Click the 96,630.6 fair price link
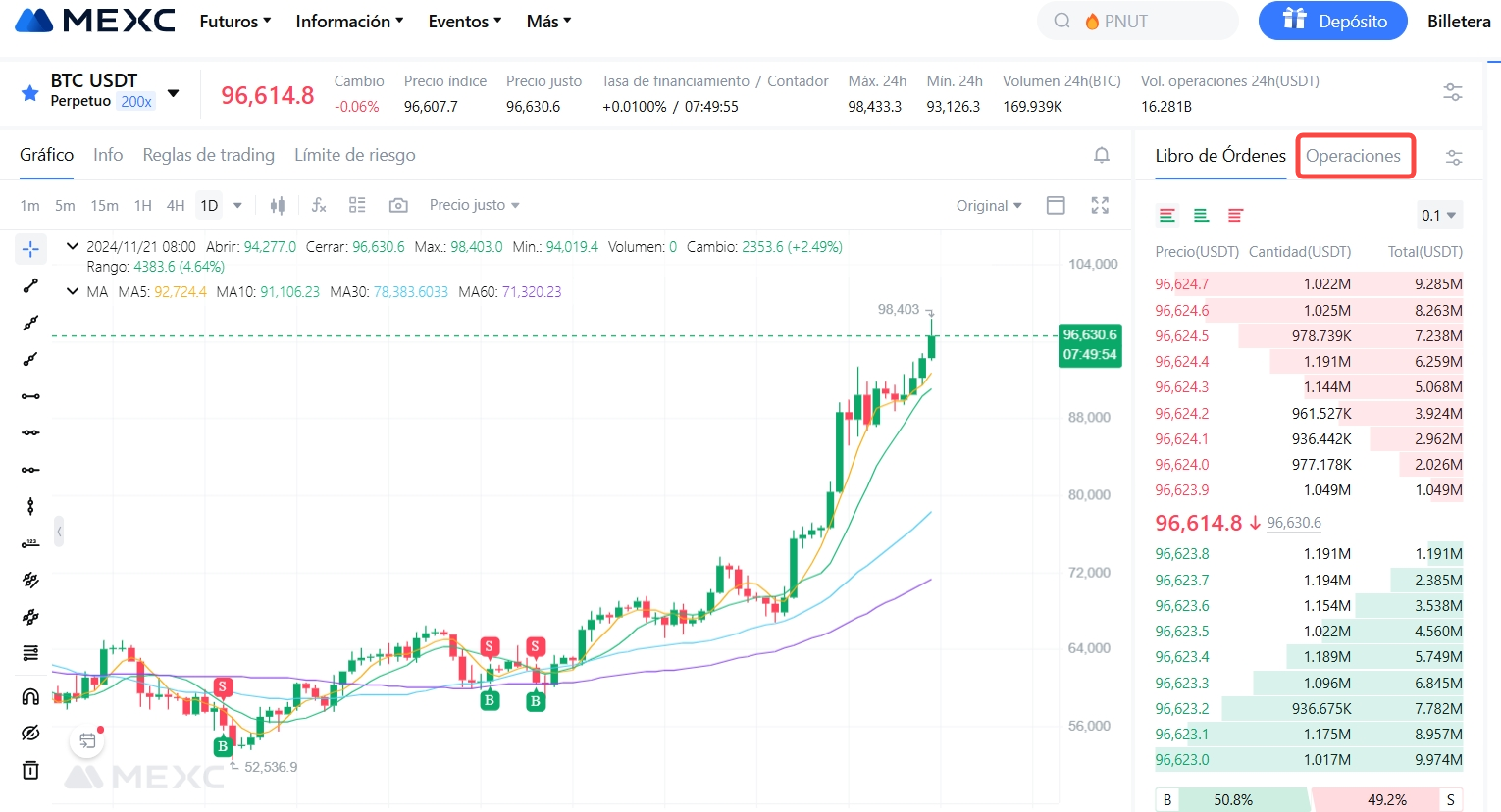This screenshot has width=1501, height=812. [1294, 523]
